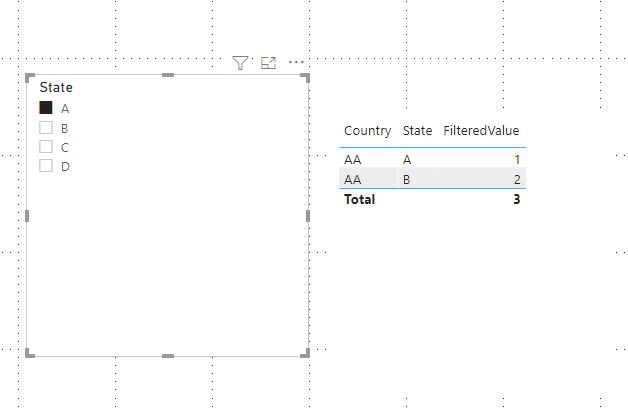Image resolution: width=628 pixels, height=410 pixels.
Task: Grab the slicer's top-left resize handle
Action: (x=29, y=77)
